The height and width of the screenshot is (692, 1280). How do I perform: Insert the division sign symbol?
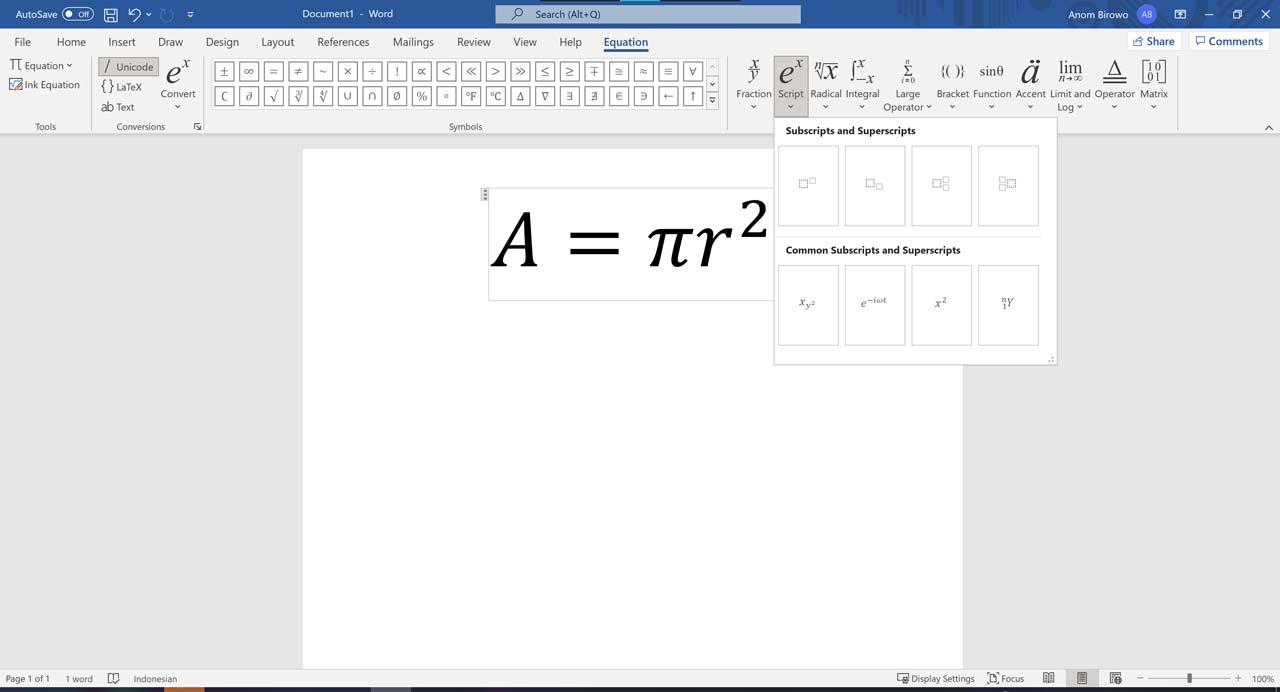point(372,71)
